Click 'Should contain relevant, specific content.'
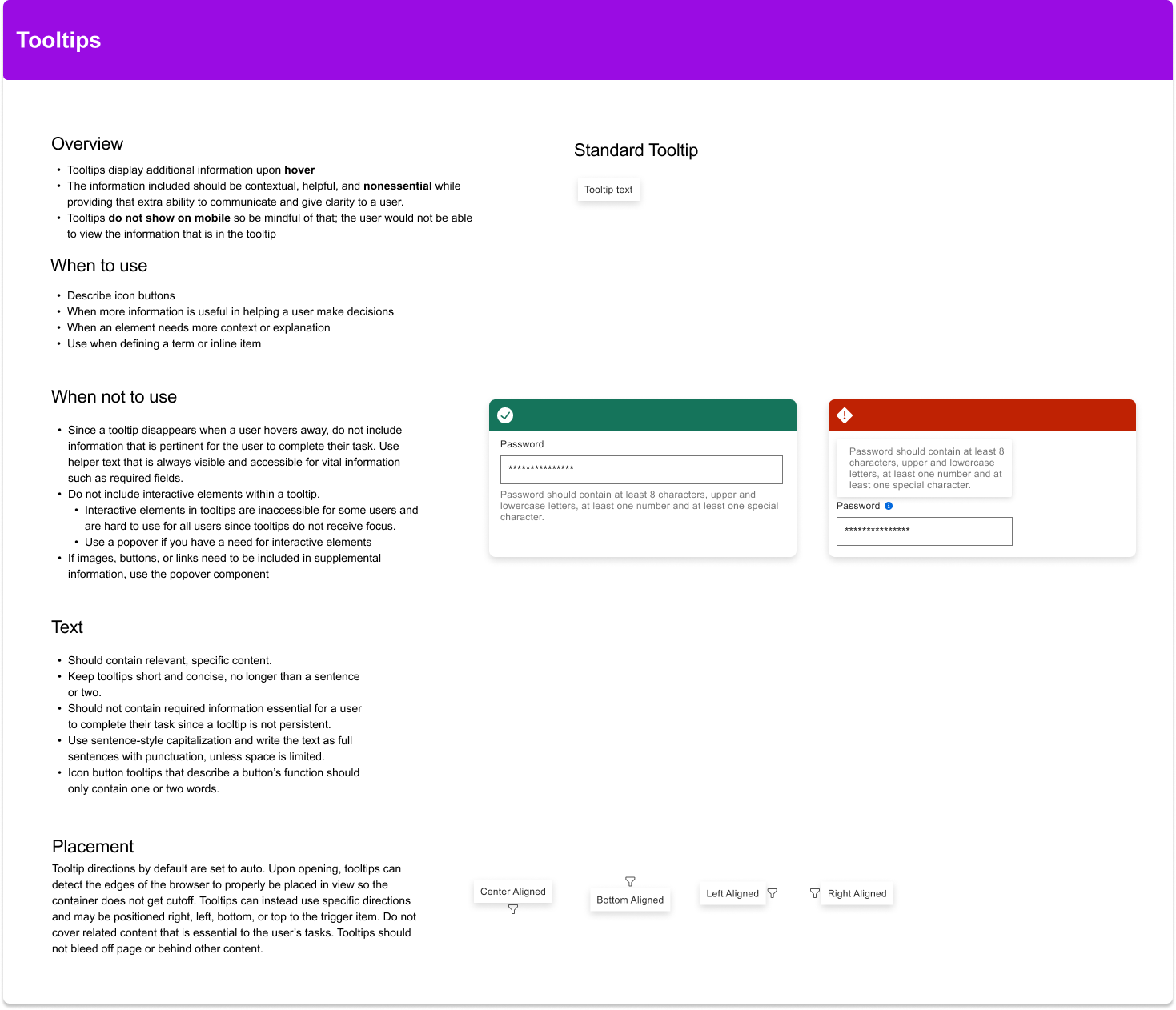This screenshot has width=1176, height=1010. tap(170, 660)
